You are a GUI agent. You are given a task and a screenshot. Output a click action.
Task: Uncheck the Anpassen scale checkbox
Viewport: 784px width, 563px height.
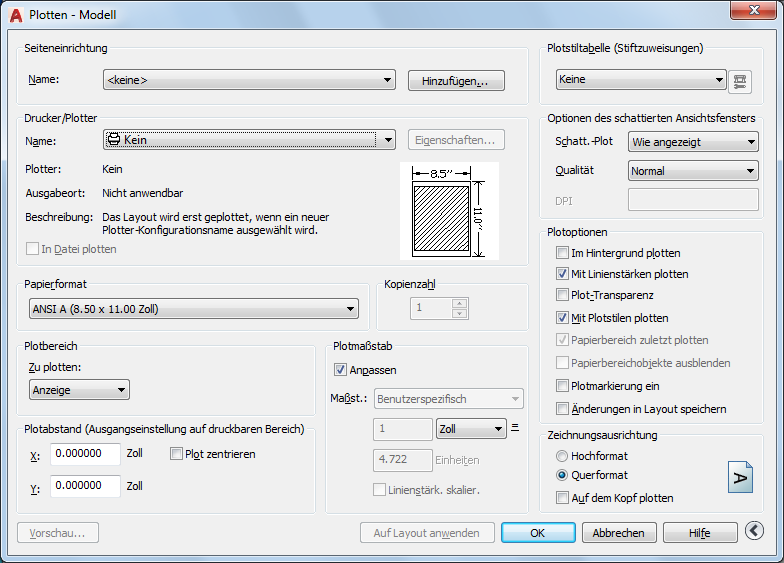pyautogui.click(x=340, y=370)
